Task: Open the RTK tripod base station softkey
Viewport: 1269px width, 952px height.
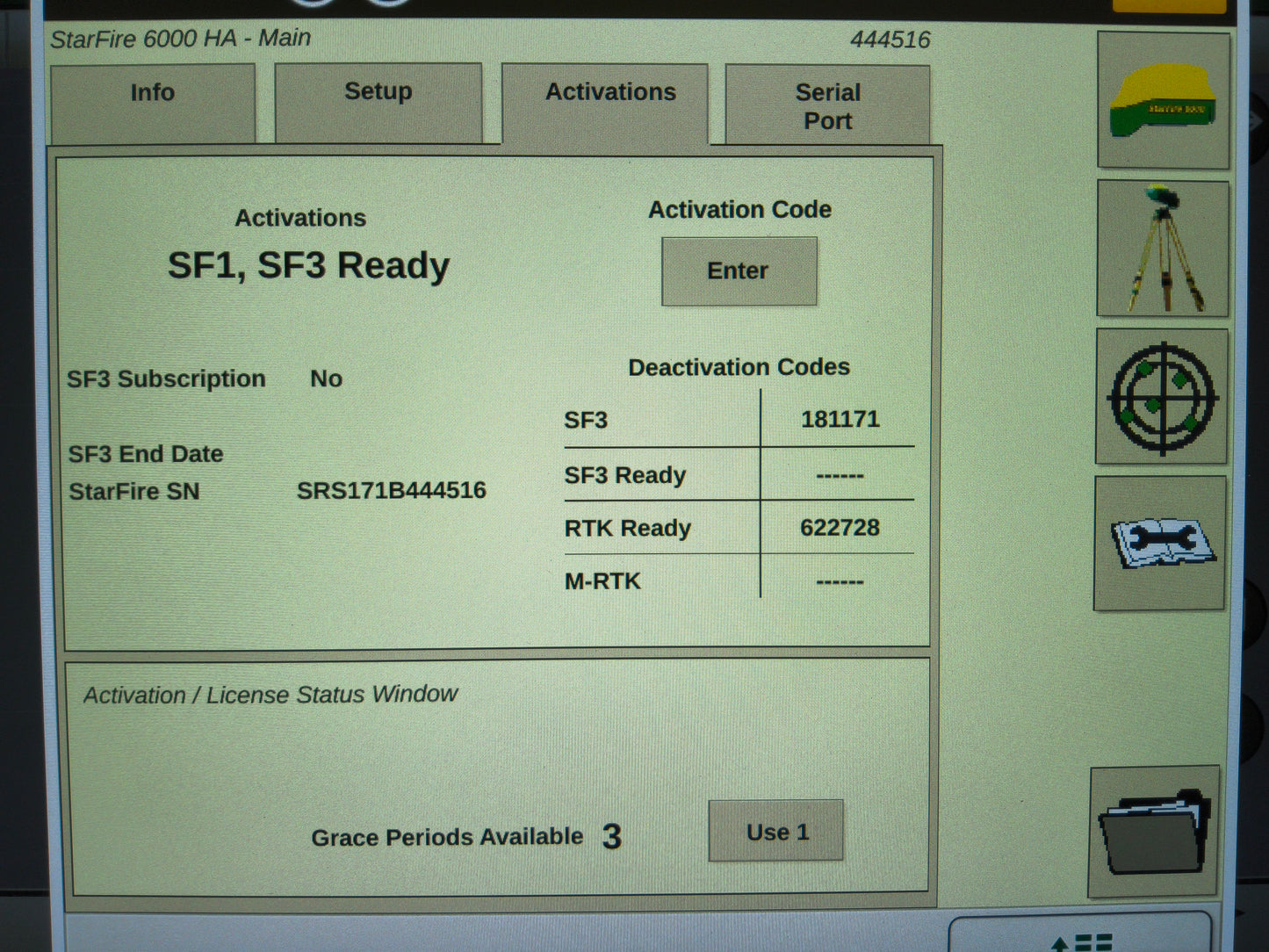Action: pyautogui.click(x=1163, y=249)
